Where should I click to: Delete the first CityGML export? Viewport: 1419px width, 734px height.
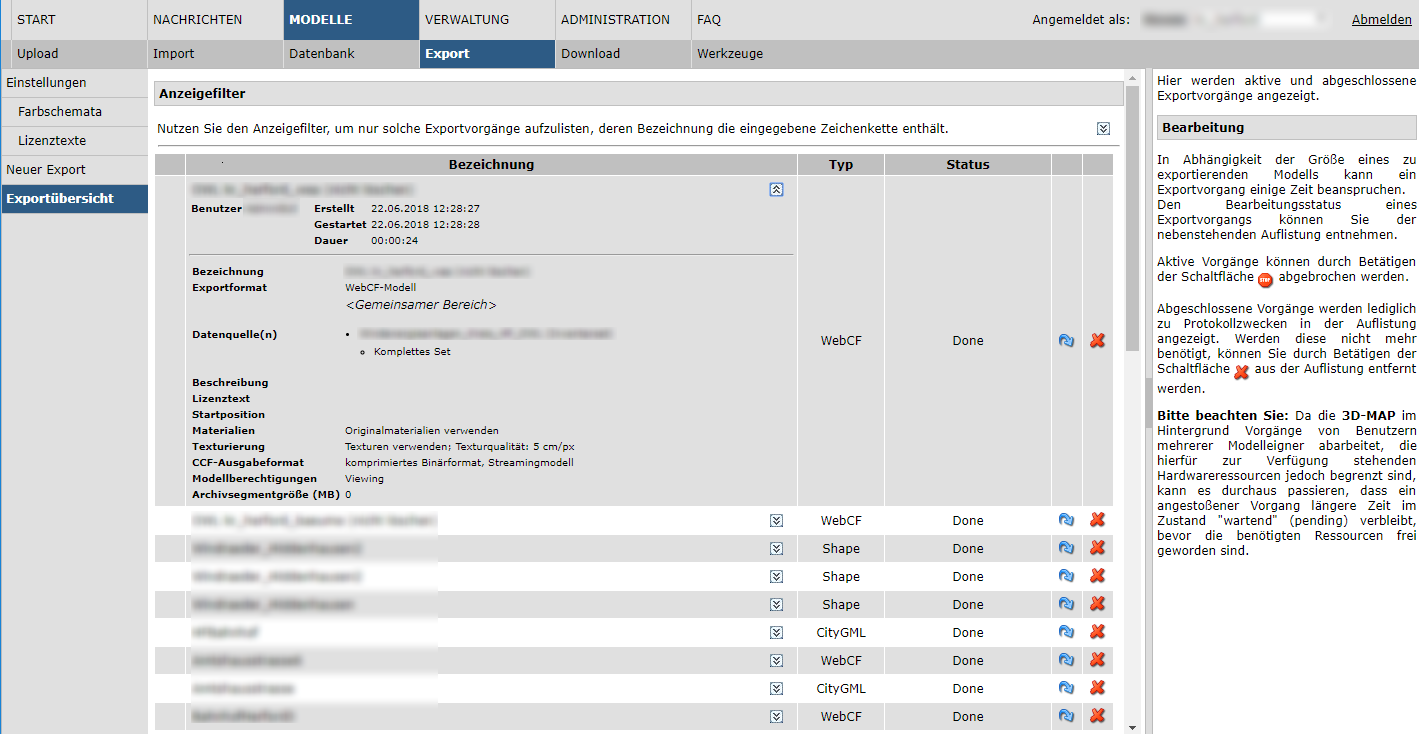[x=1097, y=632]
